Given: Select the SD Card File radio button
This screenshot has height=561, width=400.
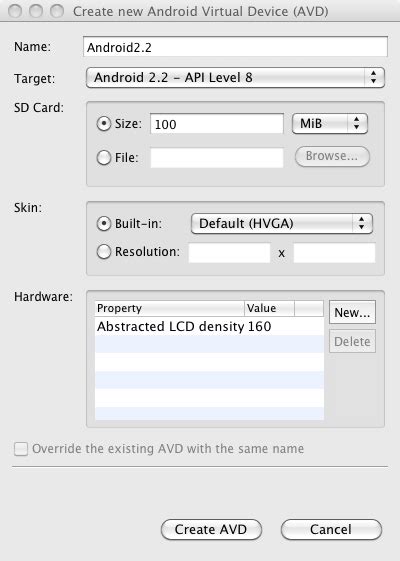Looking at the screenshot, I should pos(103,157).
